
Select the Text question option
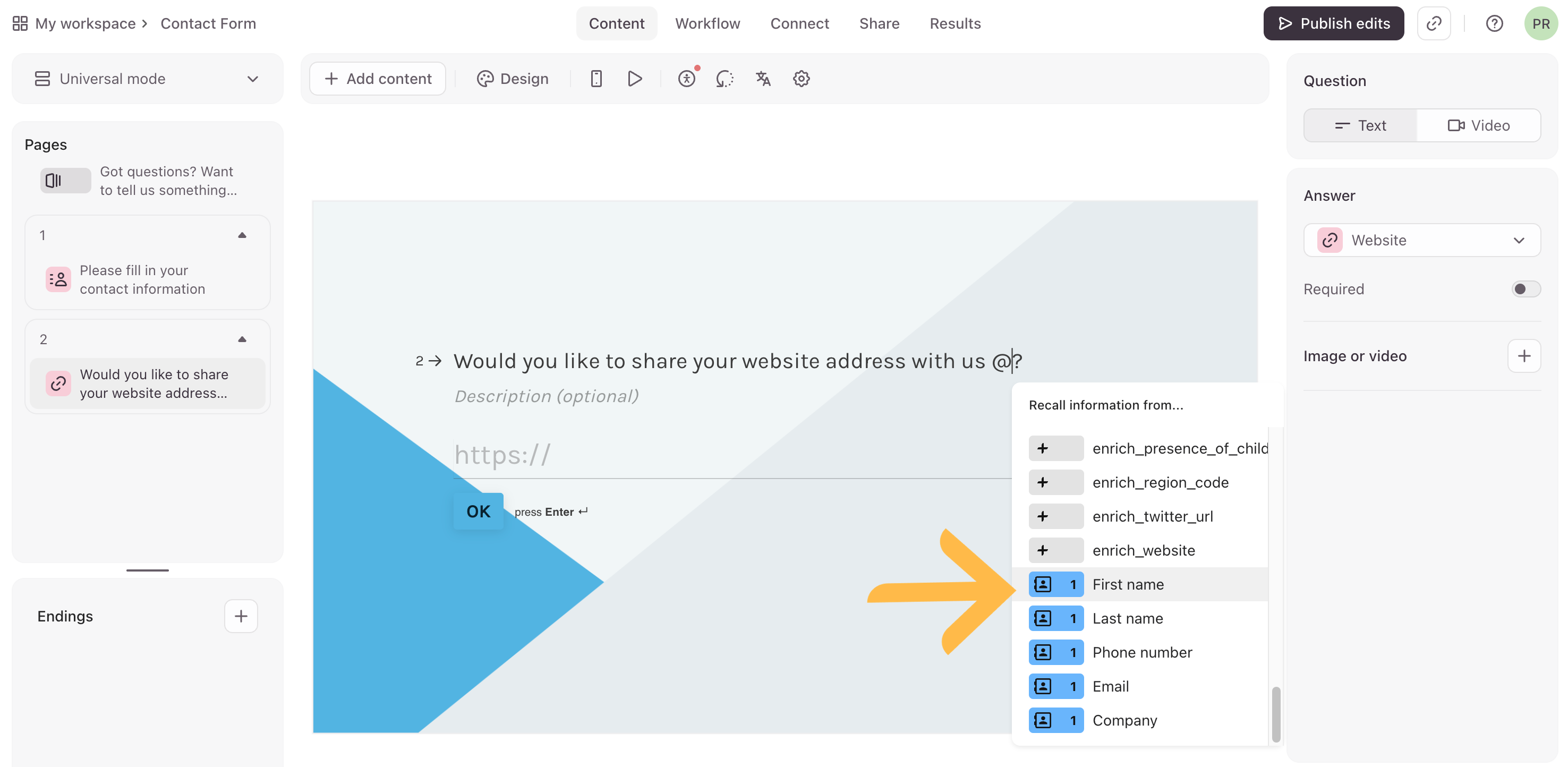click(x=1360, y=125)
